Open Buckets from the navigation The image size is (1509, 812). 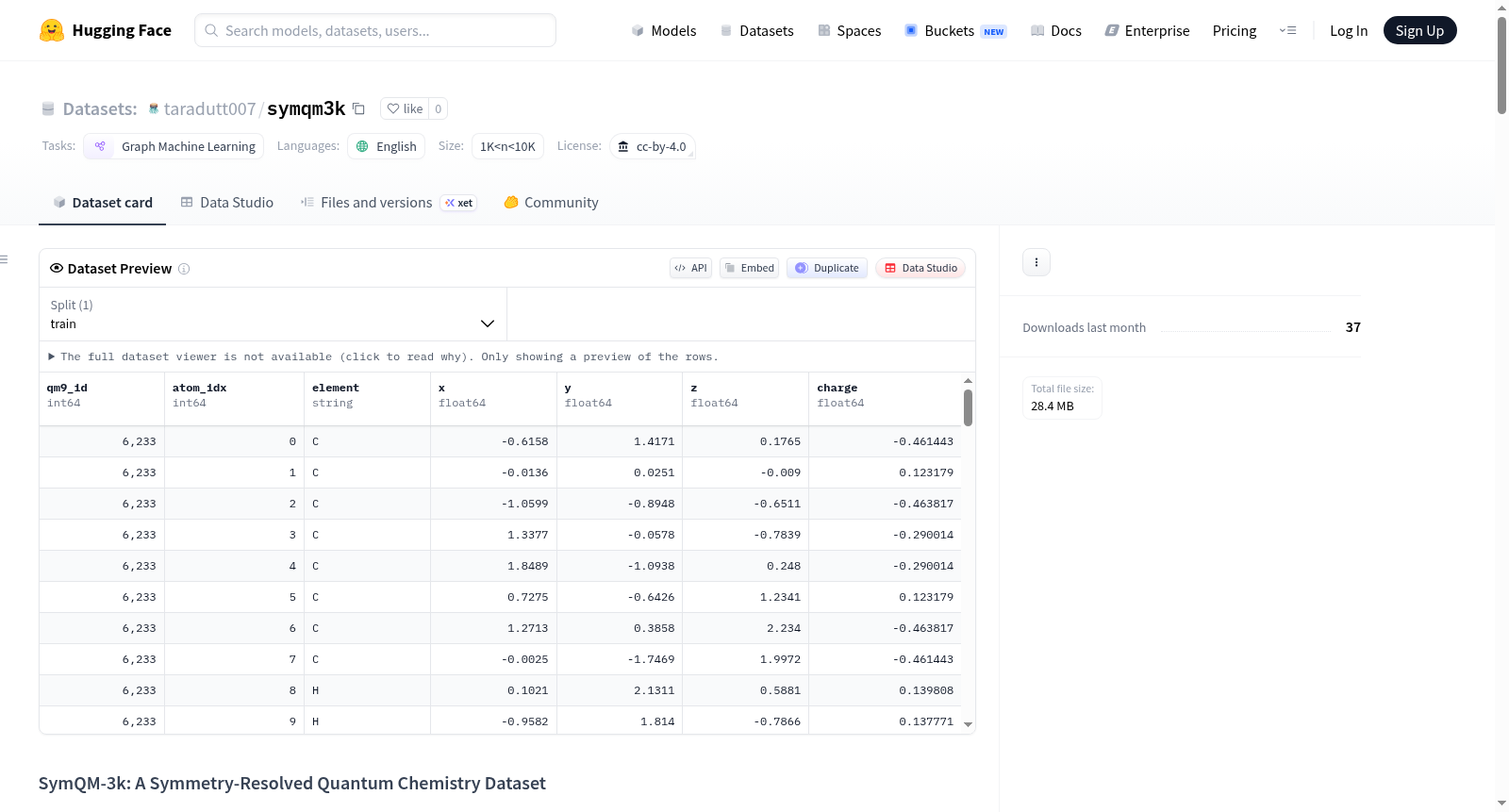click(x=955, y=30)
